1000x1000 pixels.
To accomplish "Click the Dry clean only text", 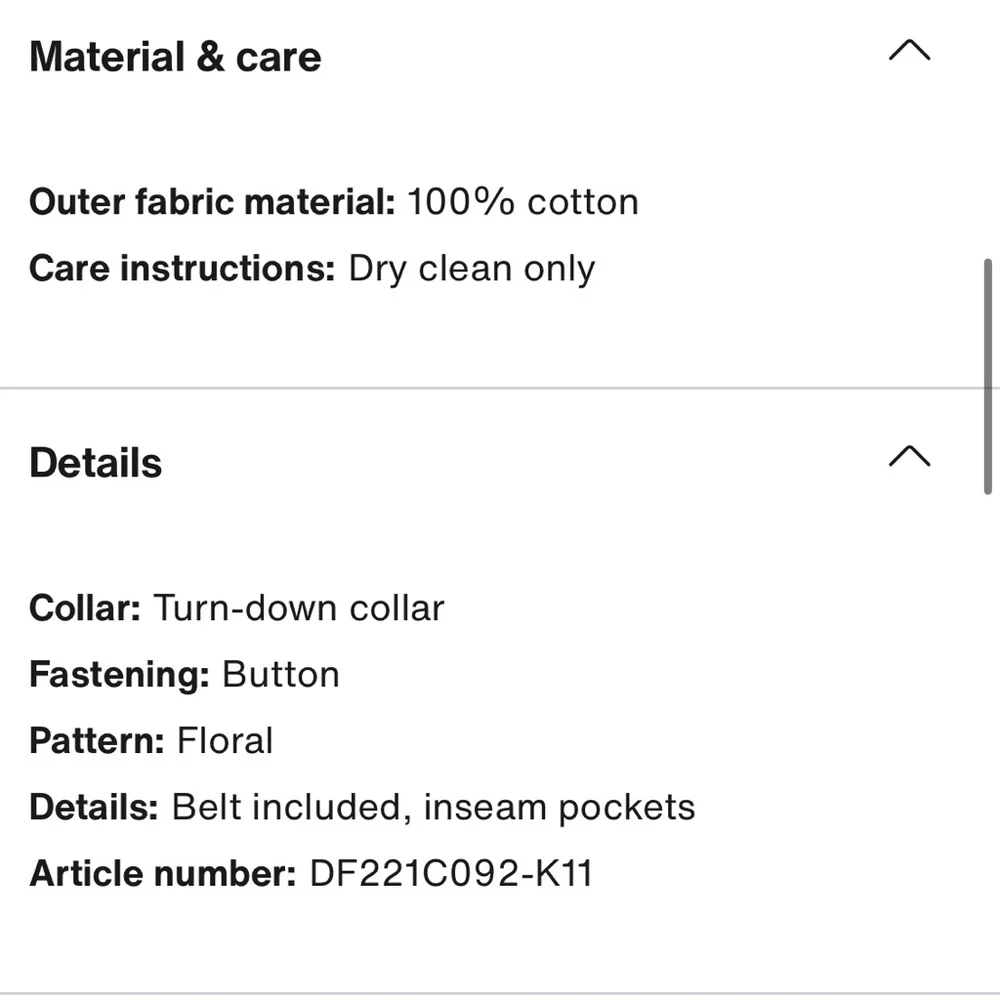I will 471,269.
